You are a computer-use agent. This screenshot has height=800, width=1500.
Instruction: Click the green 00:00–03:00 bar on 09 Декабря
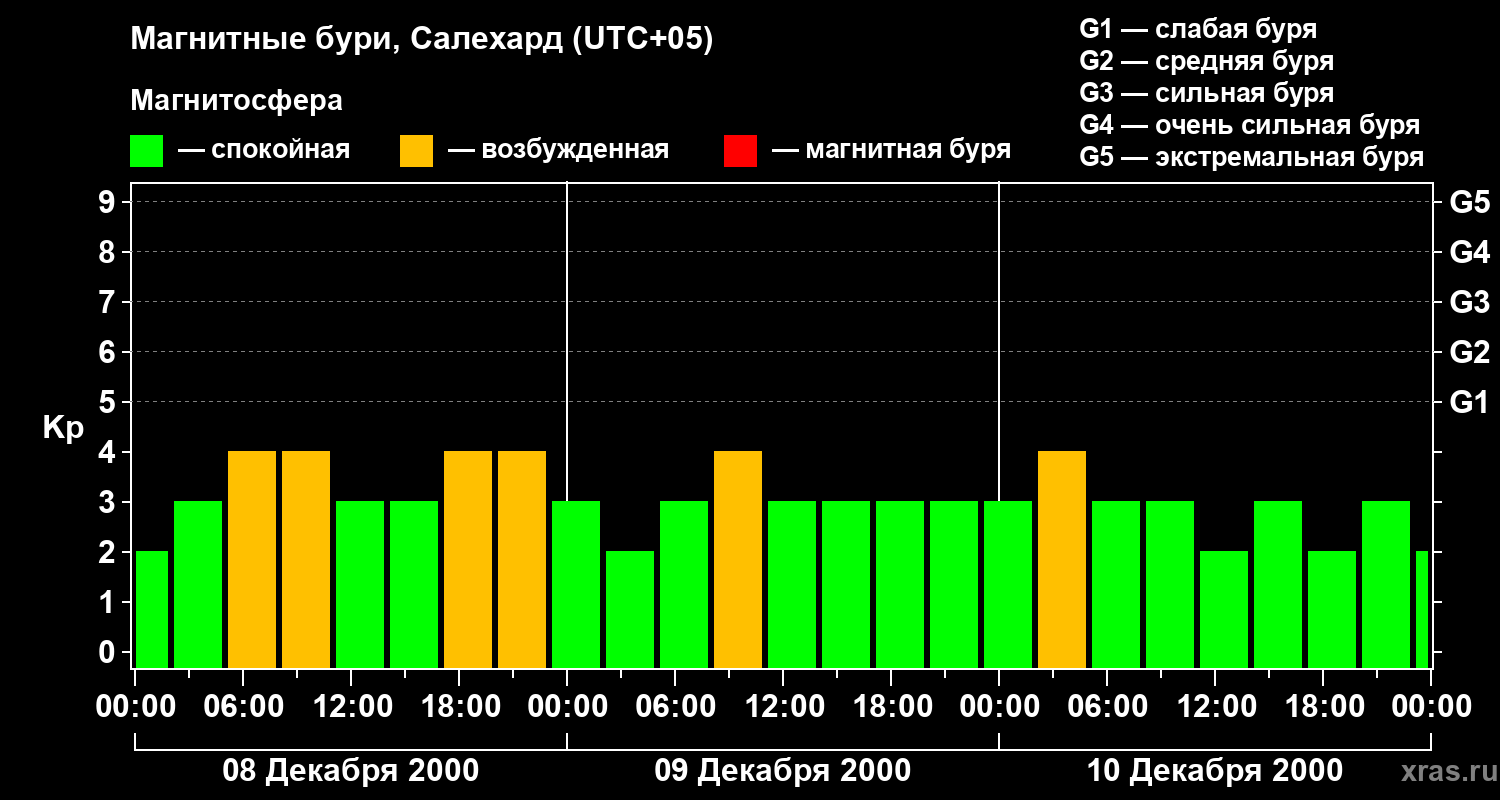tap(576, 584)
